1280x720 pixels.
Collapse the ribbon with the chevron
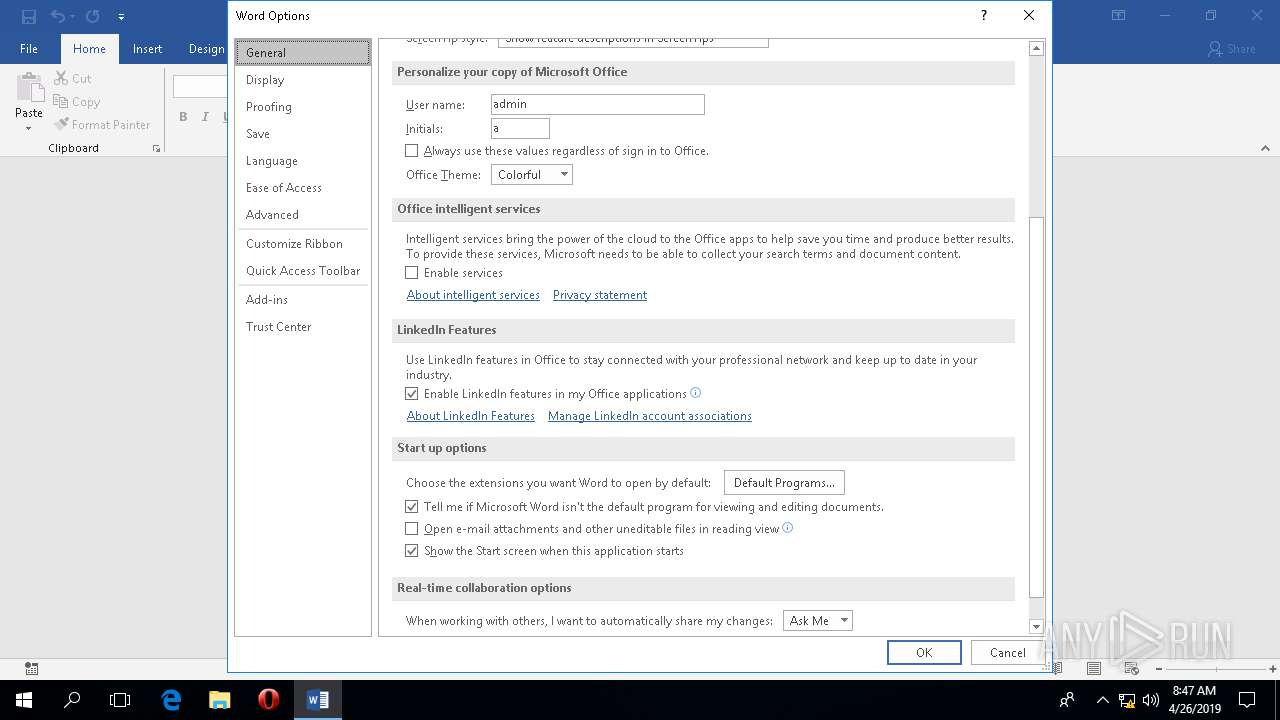tap(1265, 148)
